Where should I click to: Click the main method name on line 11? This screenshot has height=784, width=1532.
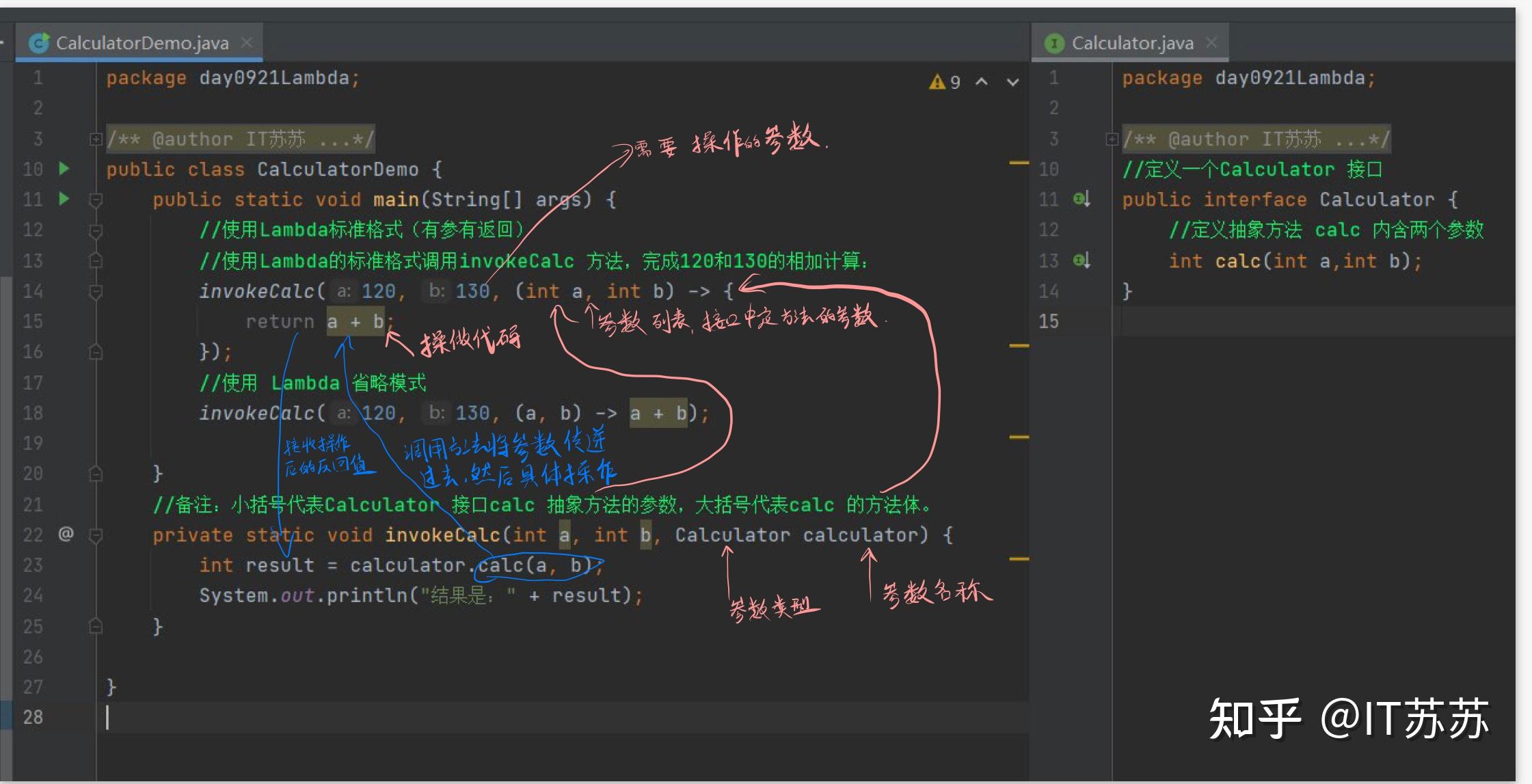click(396, 200)
